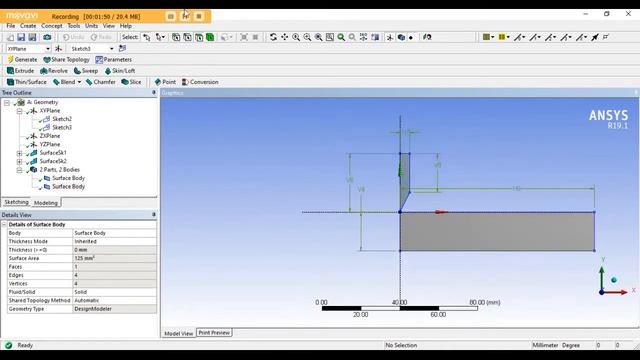Open the Units menu
The image size is (640, 360).
[x=91, y=26]
